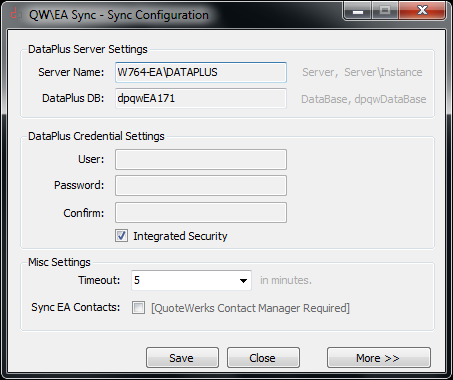Click the QuoteWerks Contact Manager Required text
Image resolution: width=453 pixels, height=380 pixels.
click(250, 308)
